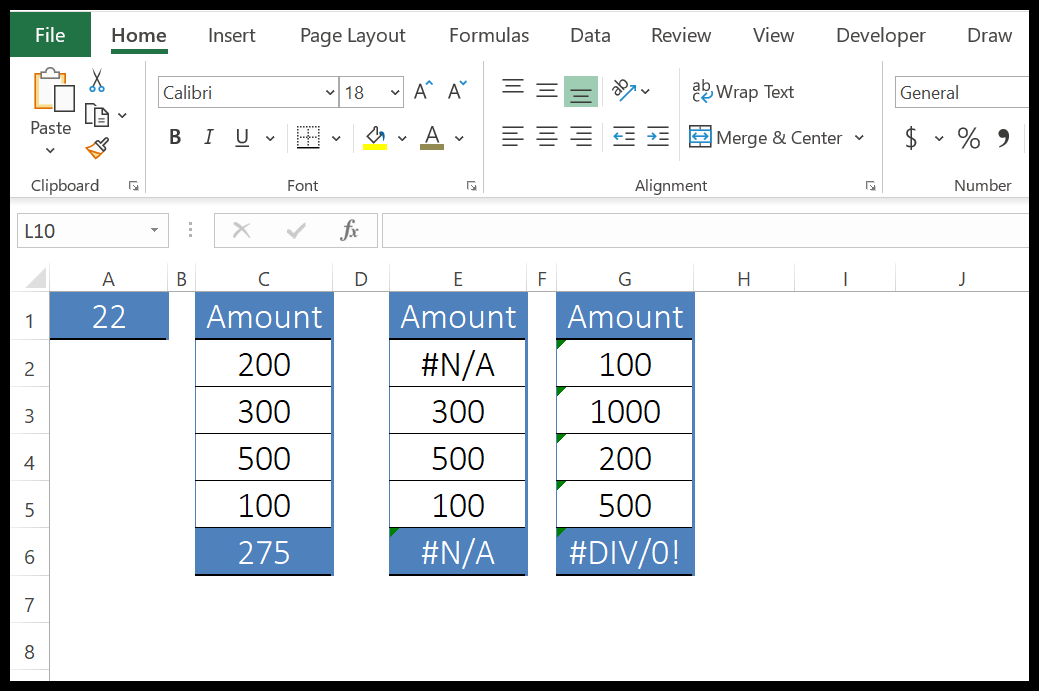
Task: Select the Format Painter tool
Action: [96, 148]
